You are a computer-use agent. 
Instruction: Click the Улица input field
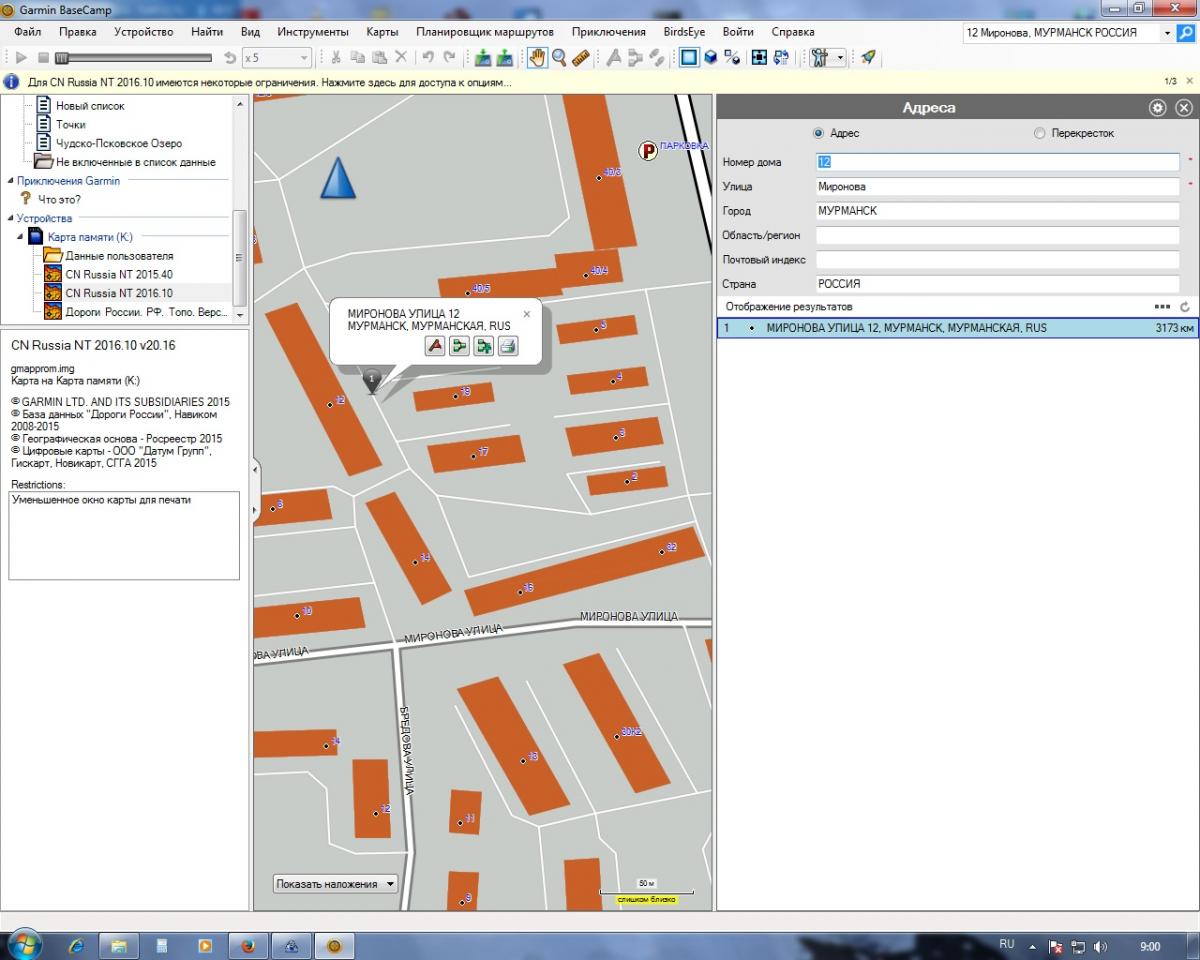[x=997, y=186]
